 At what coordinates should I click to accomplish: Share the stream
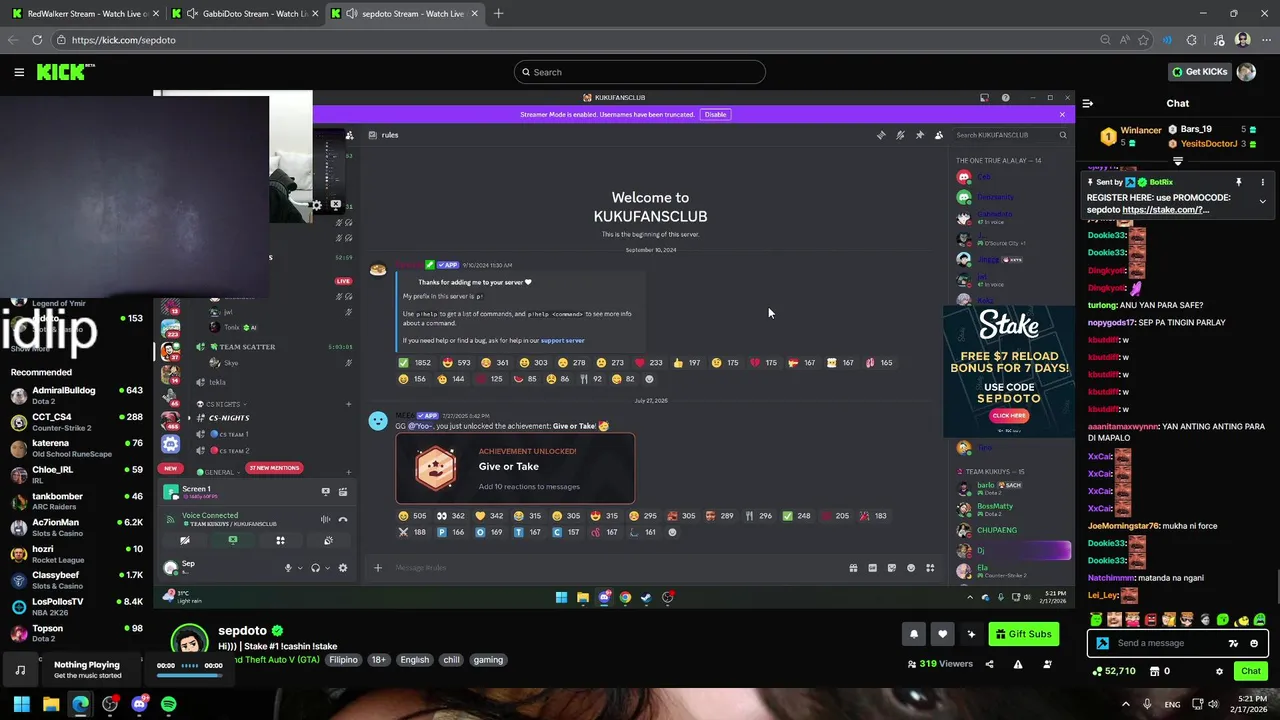tap(990, 664)
